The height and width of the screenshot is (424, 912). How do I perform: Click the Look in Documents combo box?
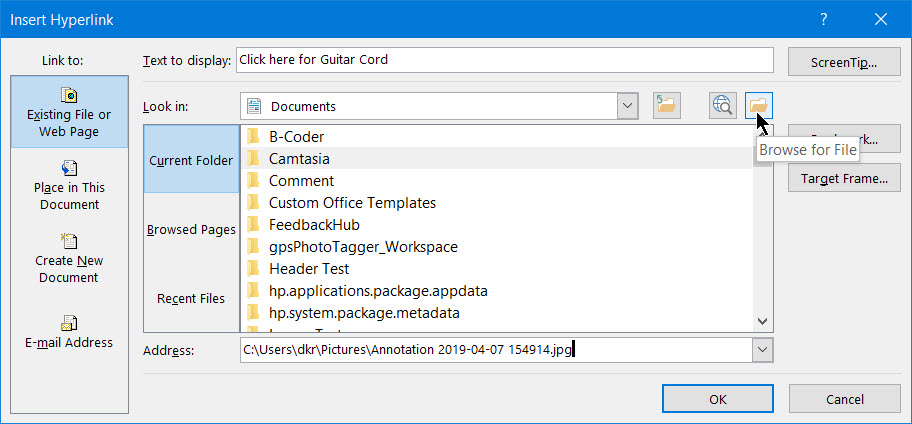pos(439,106)
